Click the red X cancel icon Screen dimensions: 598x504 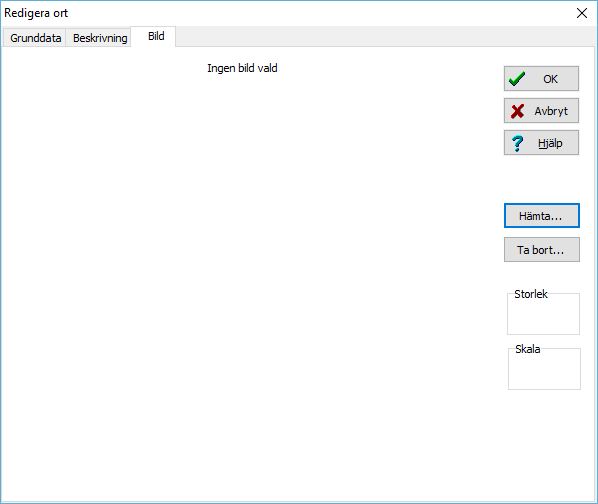click(x=517, y=111)
